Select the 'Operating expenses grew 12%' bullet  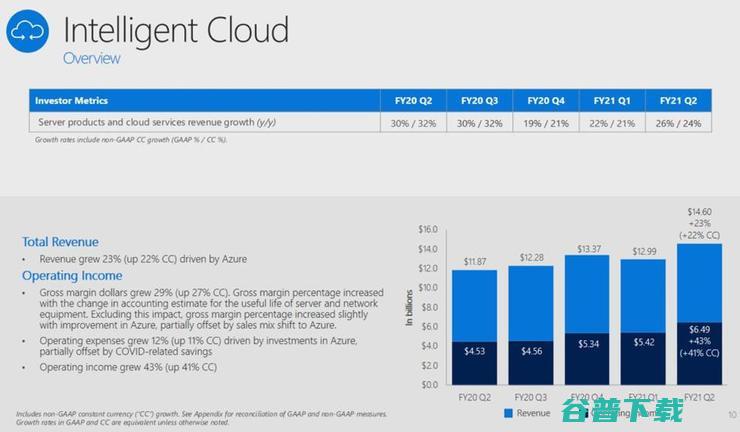pyautogui.click(x=199, y=346)
